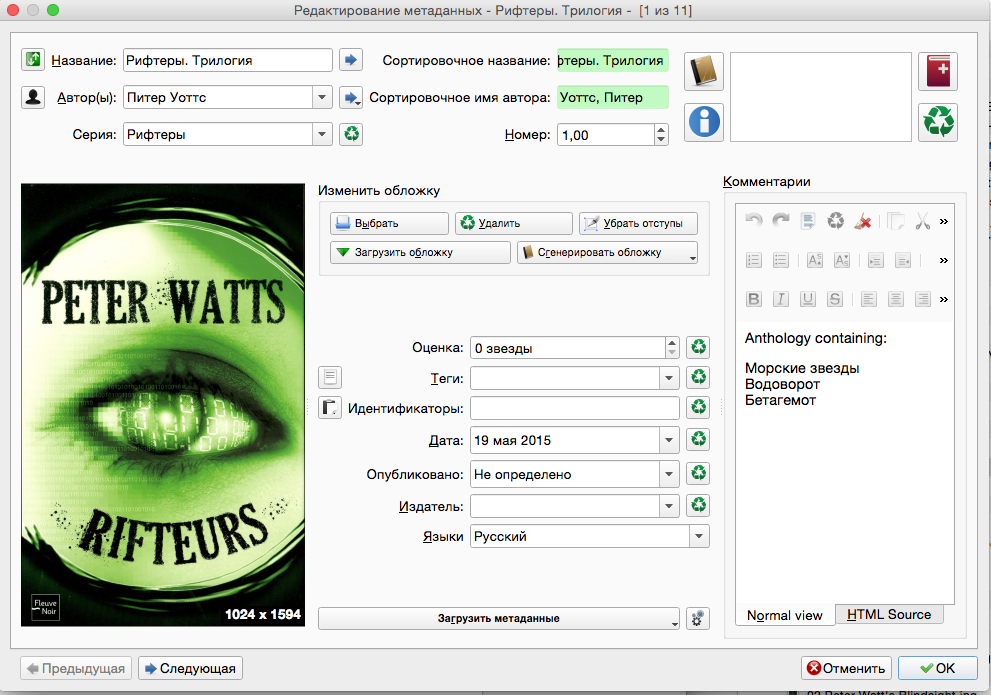Expand first comments toolbar overflow chevron
991x695 pixels.
point(944,221)
